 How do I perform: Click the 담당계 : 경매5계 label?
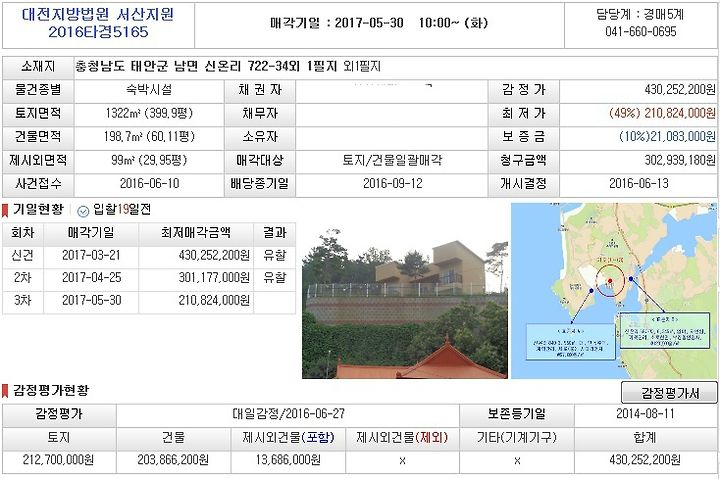(640, 15)
